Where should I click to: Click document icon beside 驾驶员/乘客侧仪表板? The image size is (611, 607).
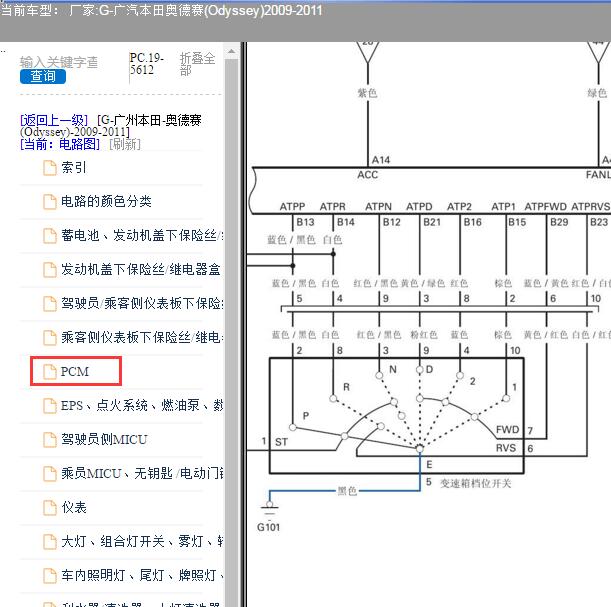[50, 304]
